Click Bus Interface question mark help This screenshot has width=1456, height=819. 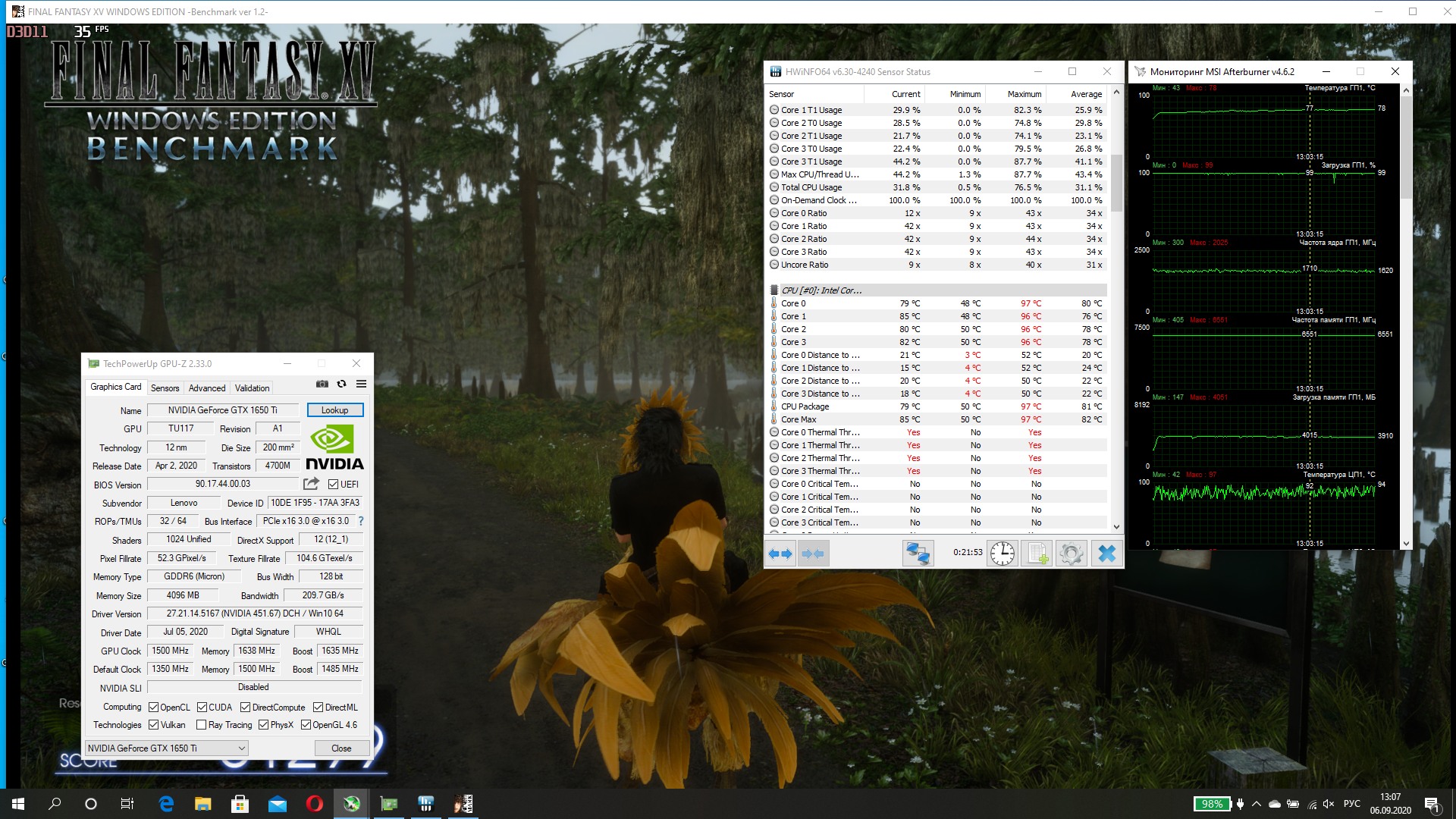(361, 522)
